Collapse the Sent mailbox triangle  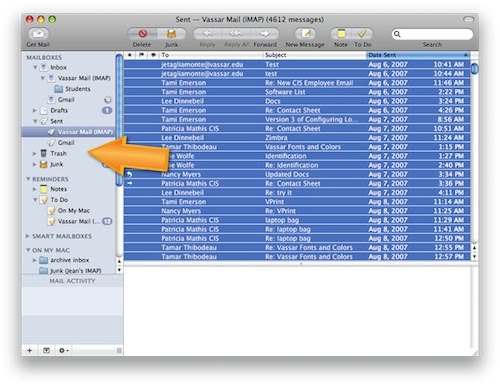pos(35,121)
